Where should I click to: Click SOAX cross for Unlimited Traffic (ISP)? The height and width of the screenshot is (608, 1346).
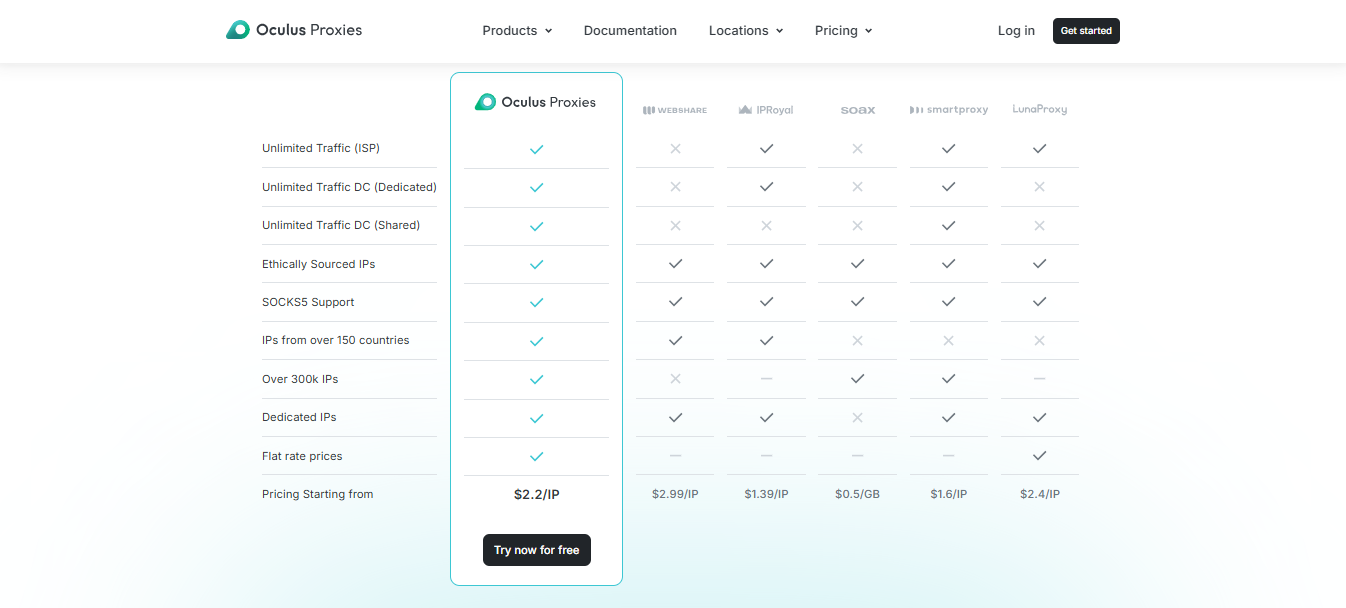point(857,148)
